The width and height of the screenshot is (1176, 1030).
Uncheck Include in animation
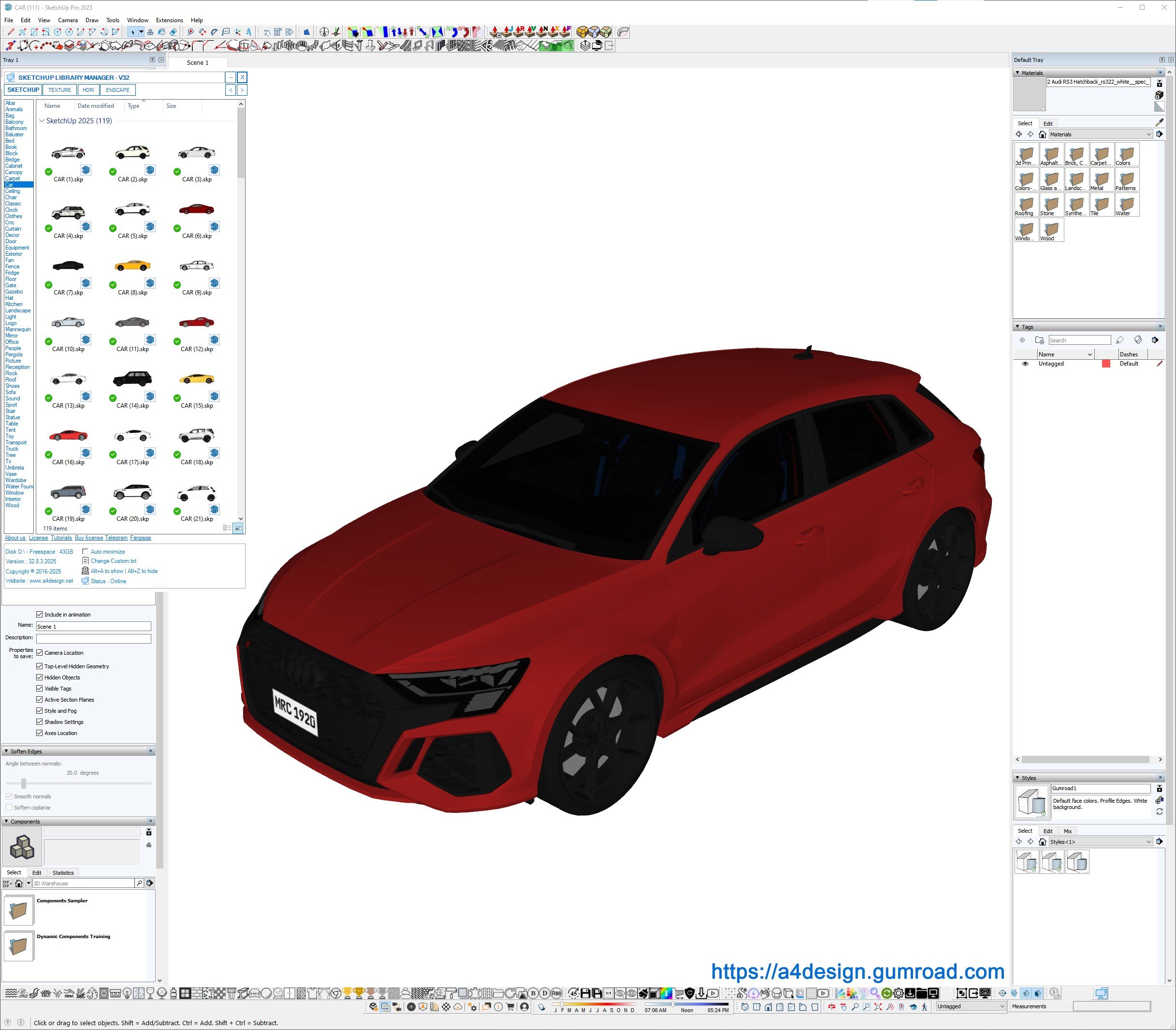(40, 615)
